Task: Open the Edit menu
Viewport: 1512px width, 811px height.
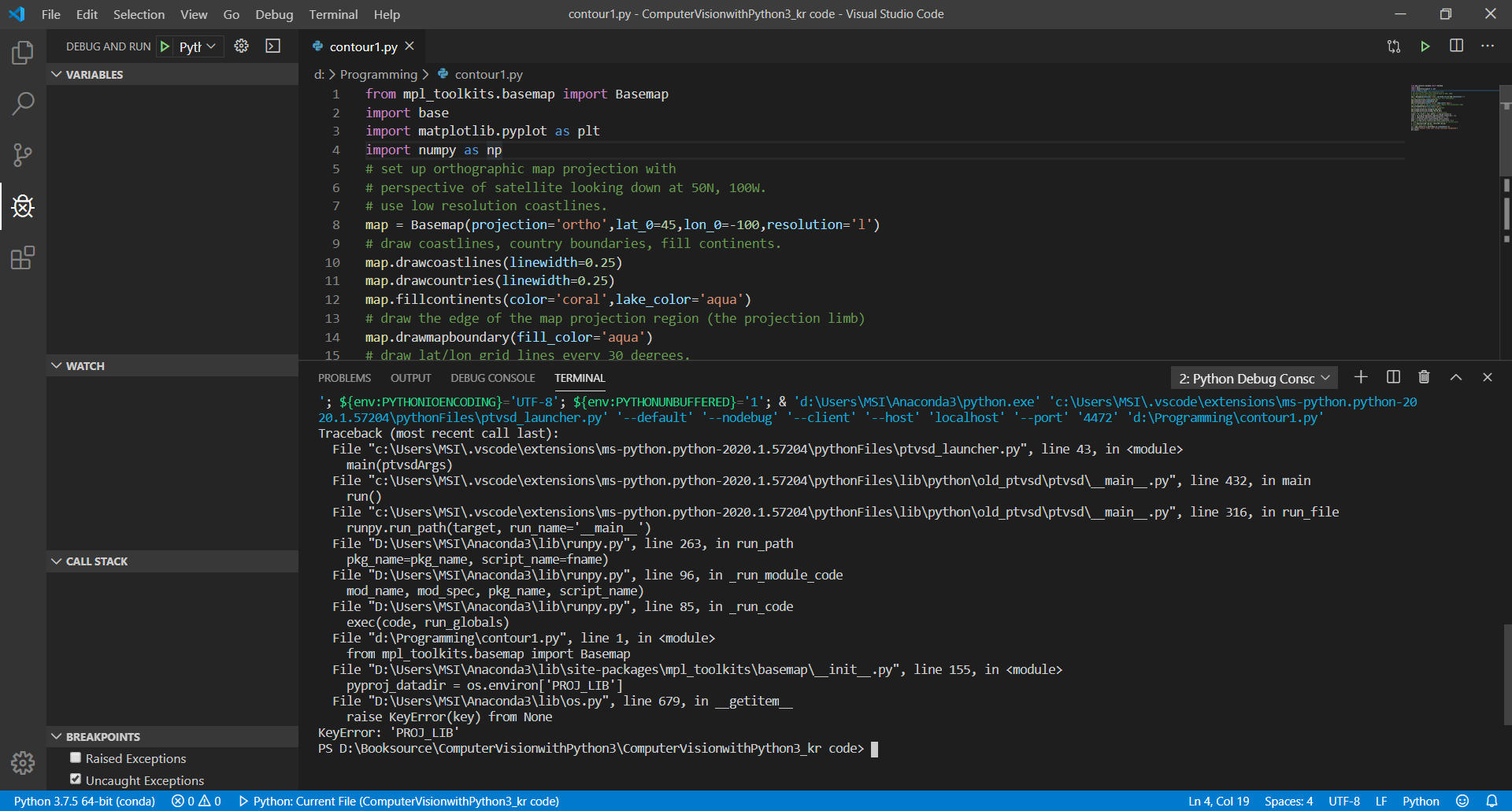Action: (87, 14)
